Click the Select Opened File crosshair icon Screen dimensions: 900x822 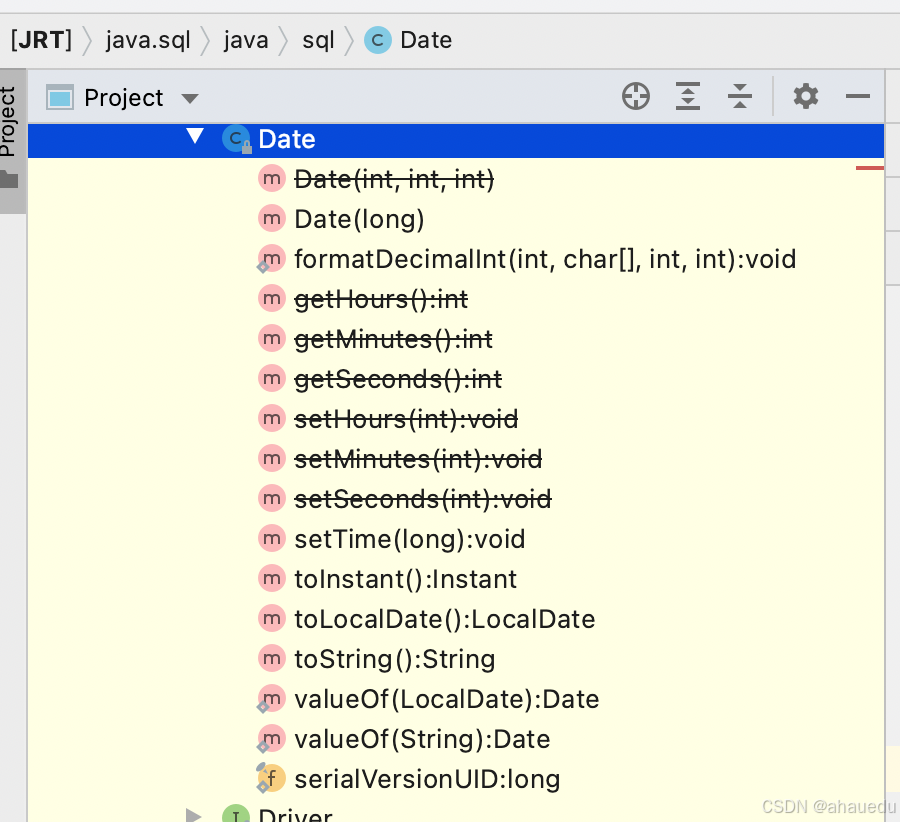tap(636, 96)
